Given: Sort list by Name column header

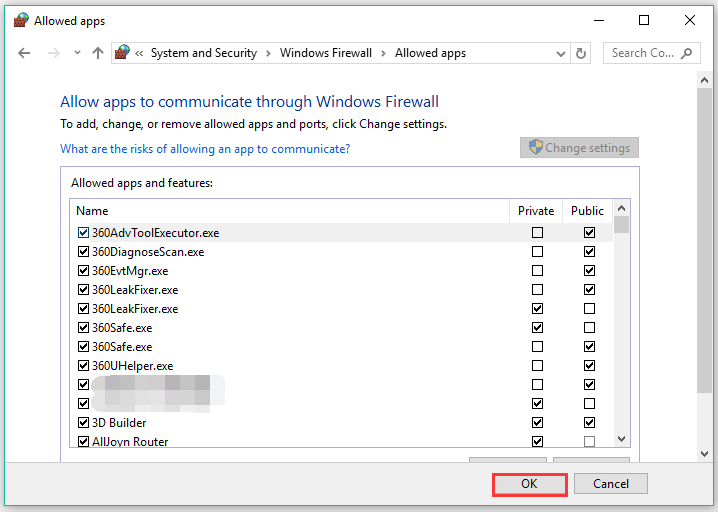Looking at the screenshot, I should coord(289,211).
